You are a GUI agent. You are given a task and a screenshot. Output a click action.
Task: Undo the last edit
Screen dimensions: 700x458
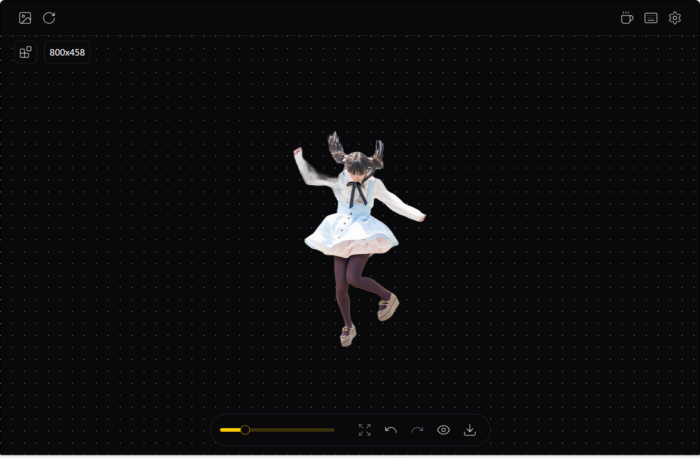391,430
